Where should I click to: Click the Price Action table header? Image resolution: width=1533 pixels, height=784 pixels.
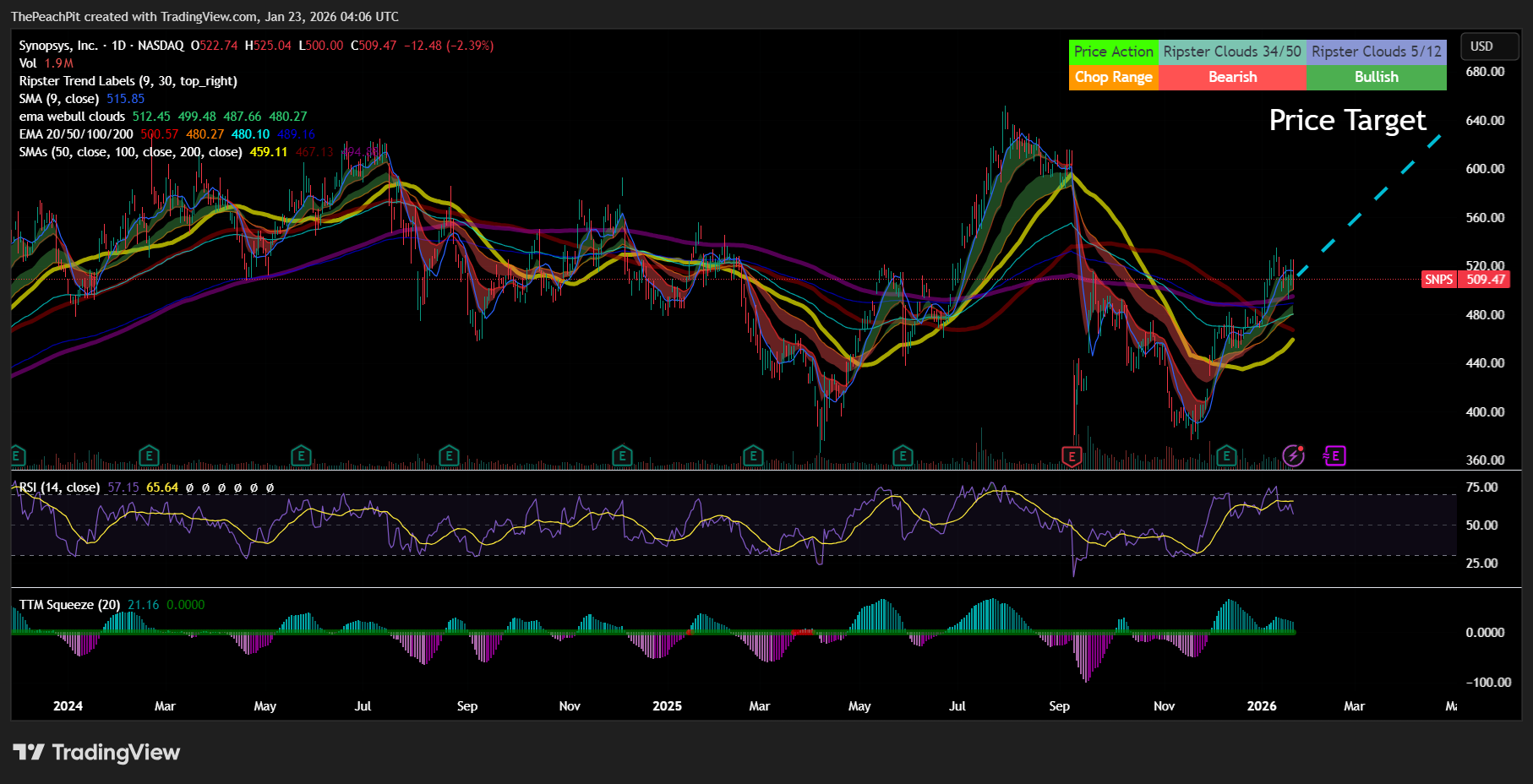tap(1113, 52)
